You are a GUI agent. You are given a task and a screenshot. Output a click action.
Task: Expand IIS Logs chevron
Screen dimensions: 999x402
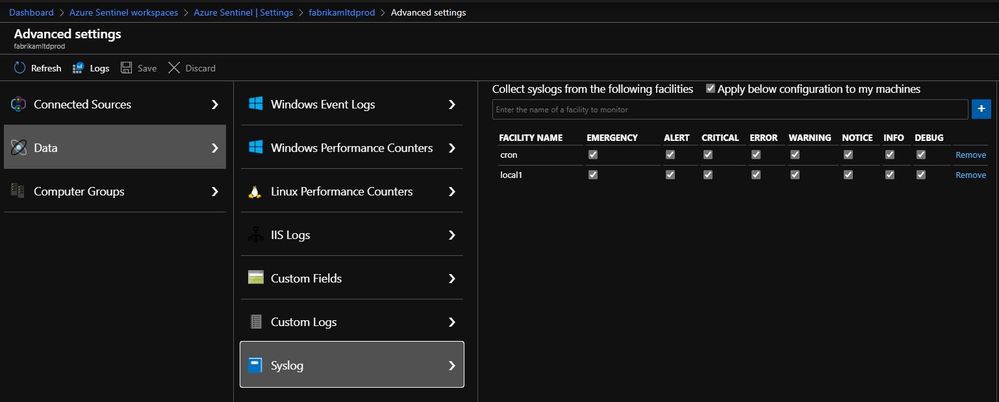[452, 235]
